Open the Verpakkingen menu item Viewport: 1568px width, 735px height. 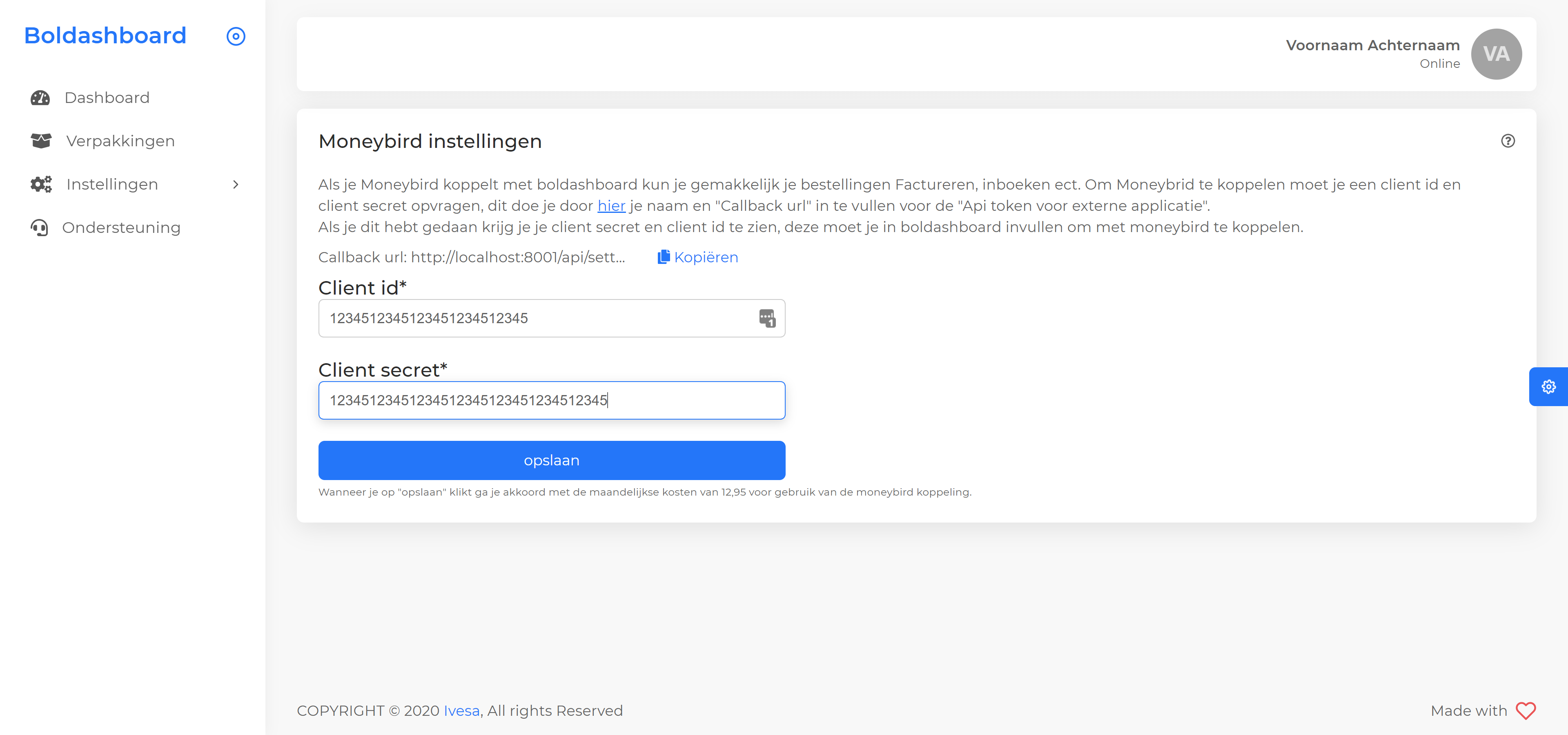point(120,141)
